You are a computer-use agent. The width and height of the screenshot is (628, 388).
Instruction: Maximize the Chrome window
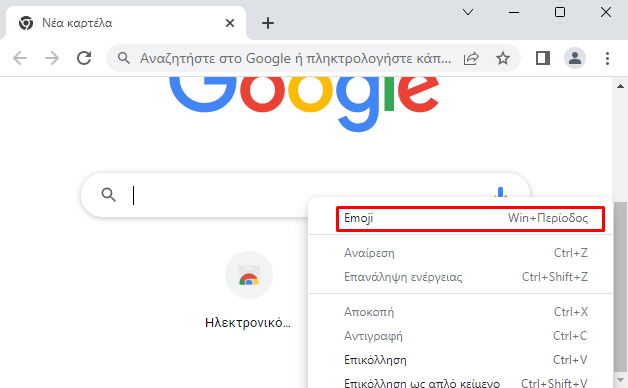pos(560,12)
